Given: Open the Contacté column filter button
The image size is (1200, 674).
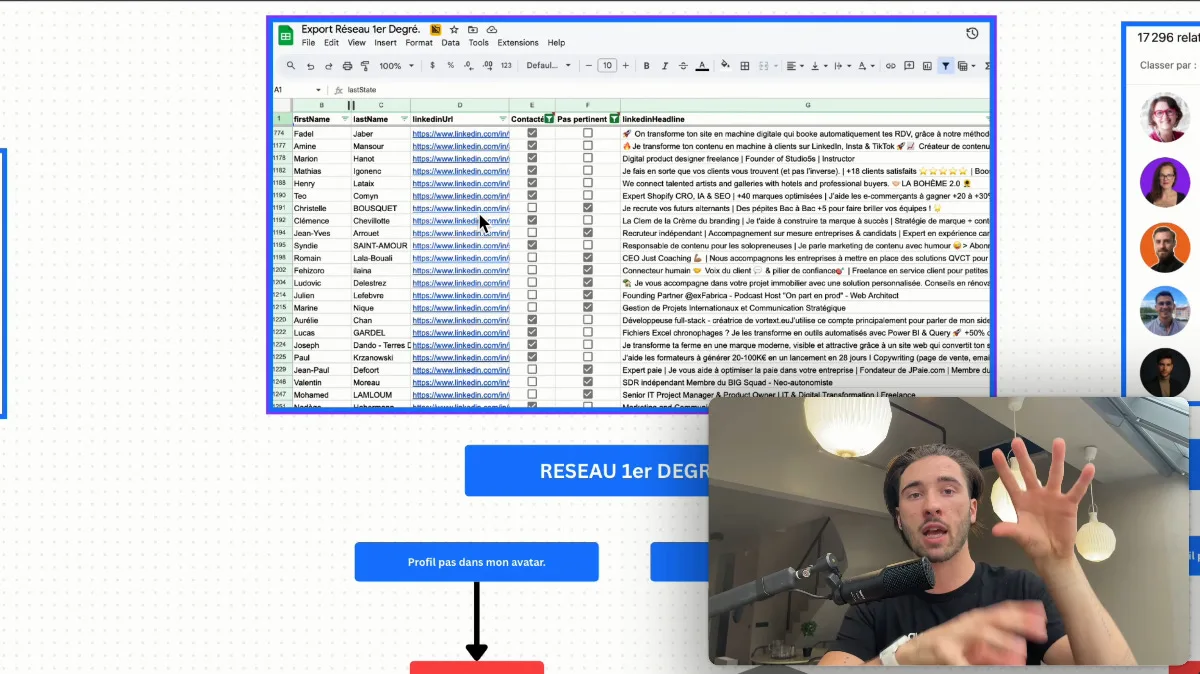Looking at the screenshot, I should click(x=549, y=119).
